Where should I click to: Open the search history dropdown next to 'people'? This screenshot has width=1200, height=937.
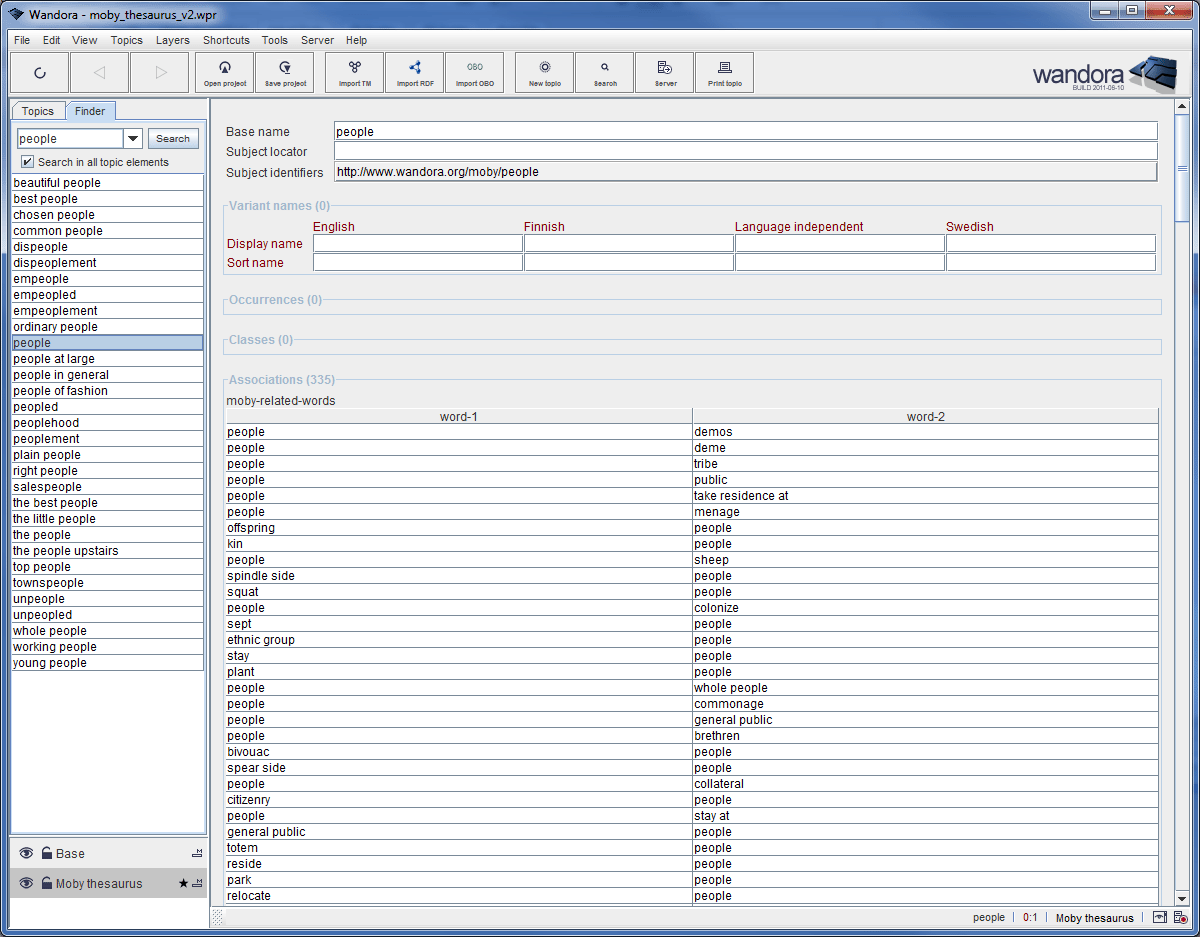coord(133,138)
